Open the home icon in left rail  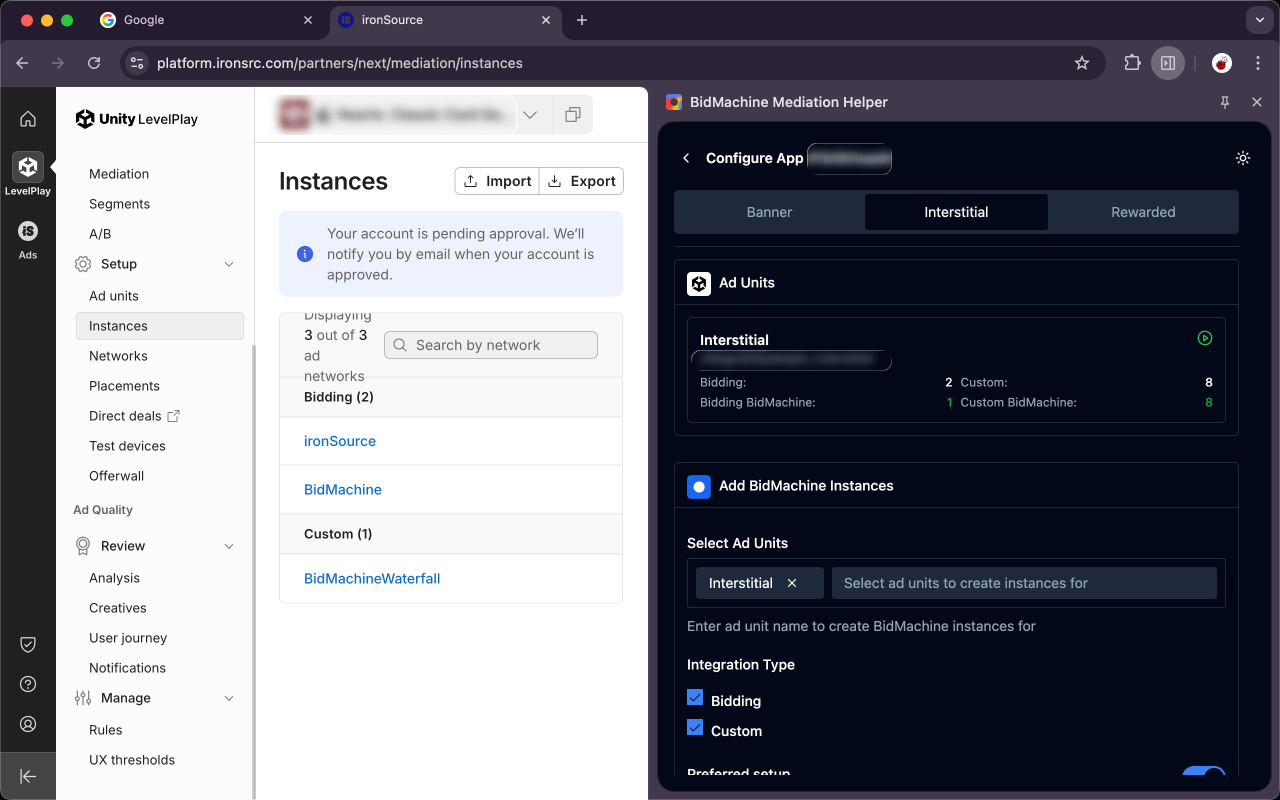click(x=28, y=119)
